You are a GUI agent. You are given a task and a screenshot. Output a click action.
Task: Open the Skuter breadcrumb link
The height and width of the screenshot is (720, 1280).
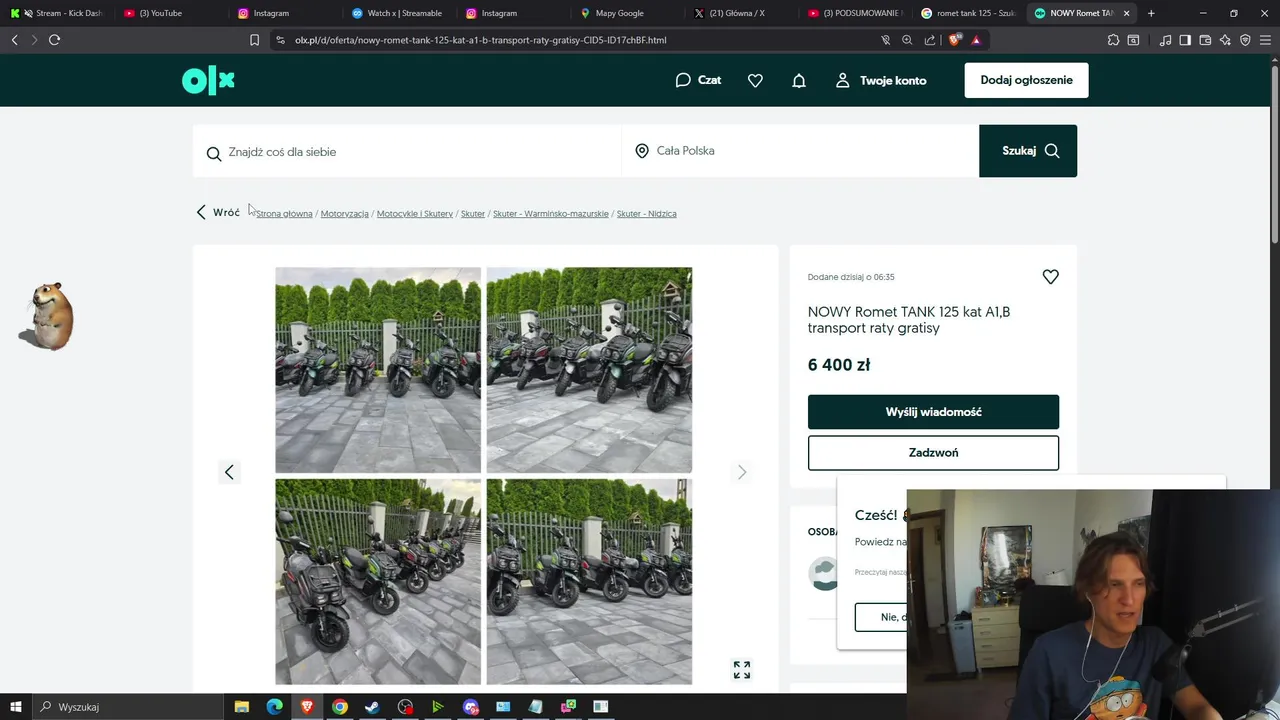[x=473, y=214]
